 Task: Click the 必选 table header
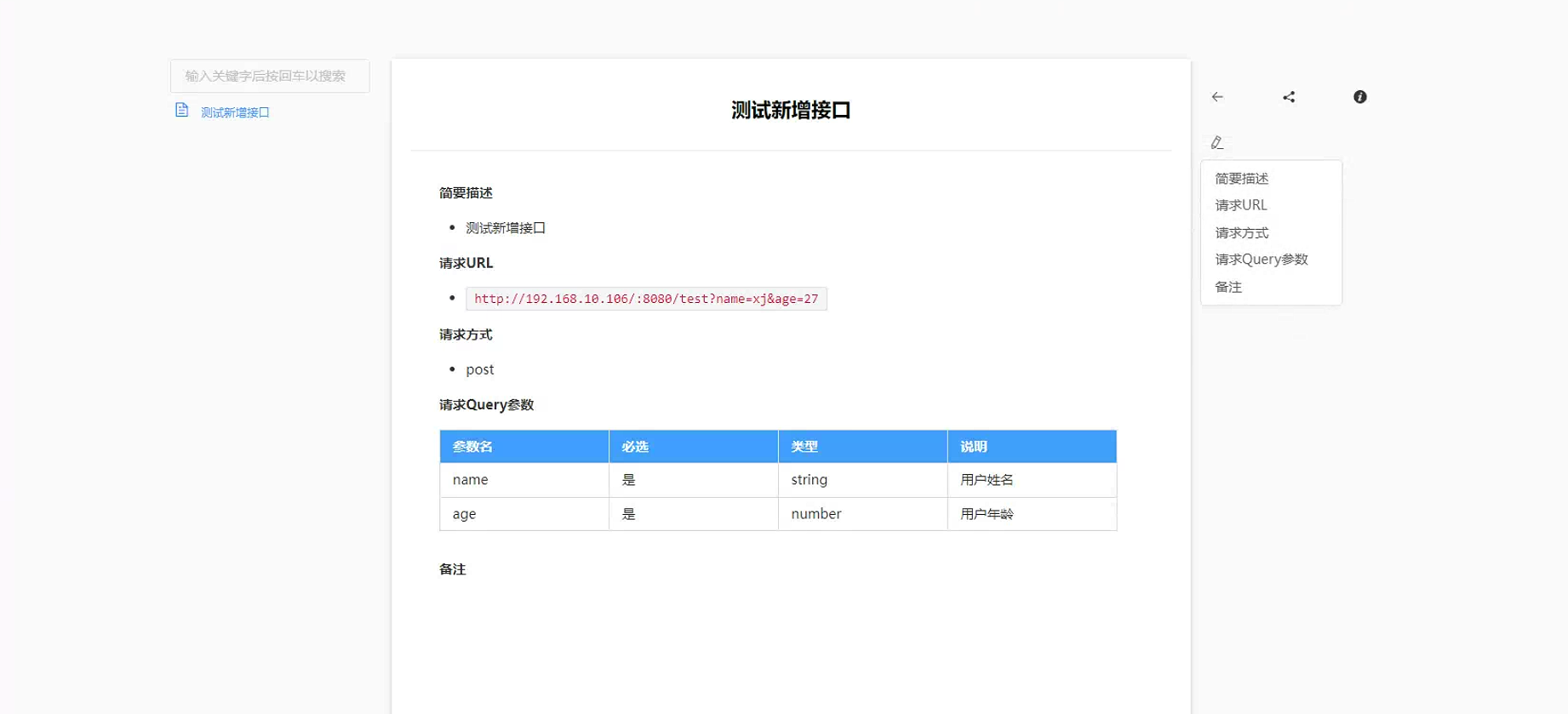pyautogui.click(x=694, y=447)
